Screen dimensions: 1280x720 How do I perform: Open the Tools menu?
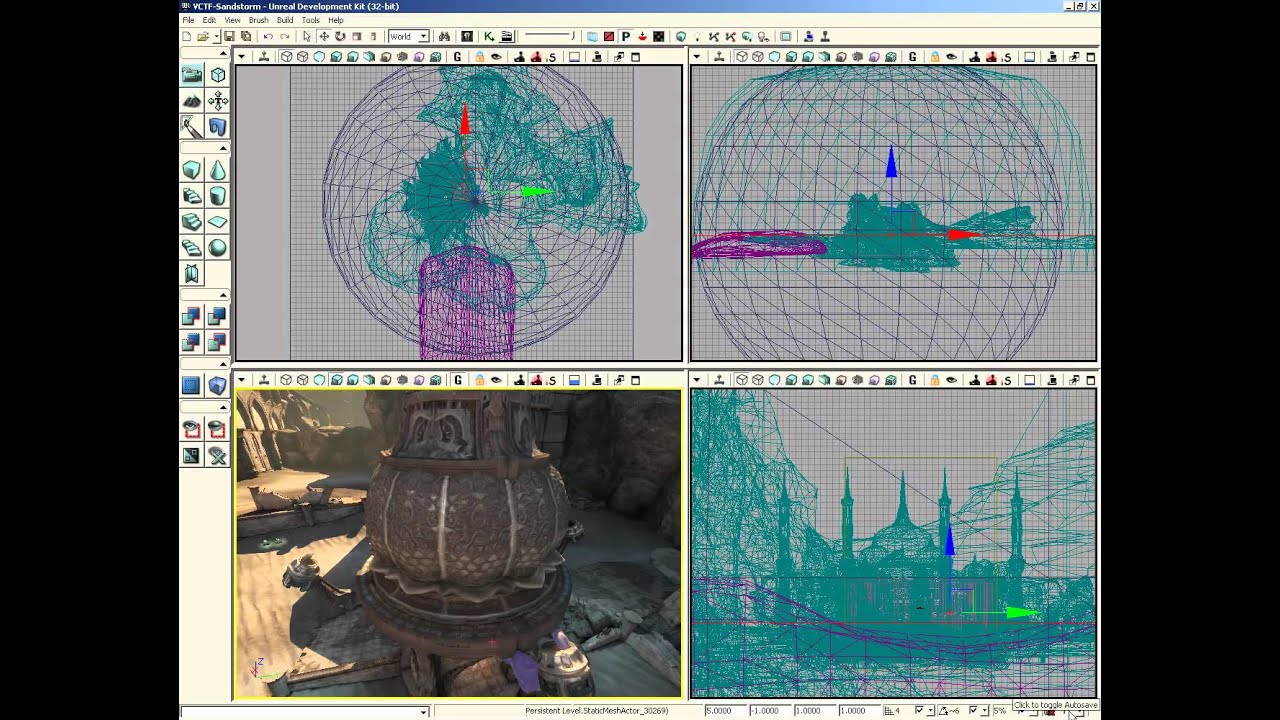point(311,20)
